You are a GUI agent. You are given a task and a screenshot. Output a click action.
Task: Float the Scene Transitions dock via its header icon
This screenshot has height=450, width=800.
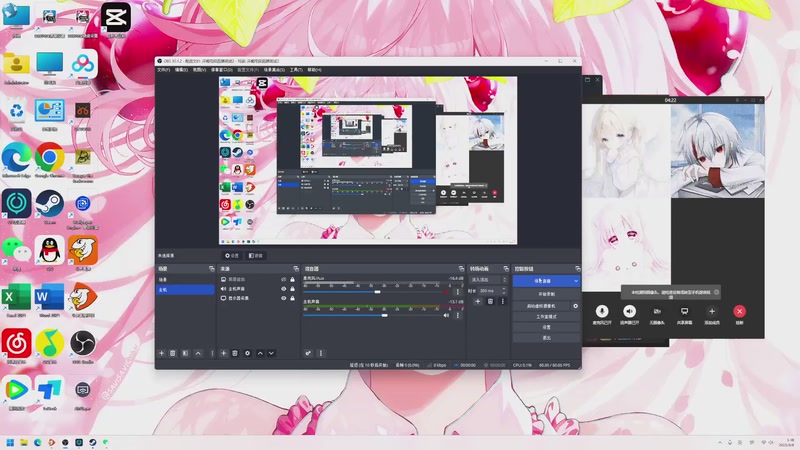[x=506, y=268]
